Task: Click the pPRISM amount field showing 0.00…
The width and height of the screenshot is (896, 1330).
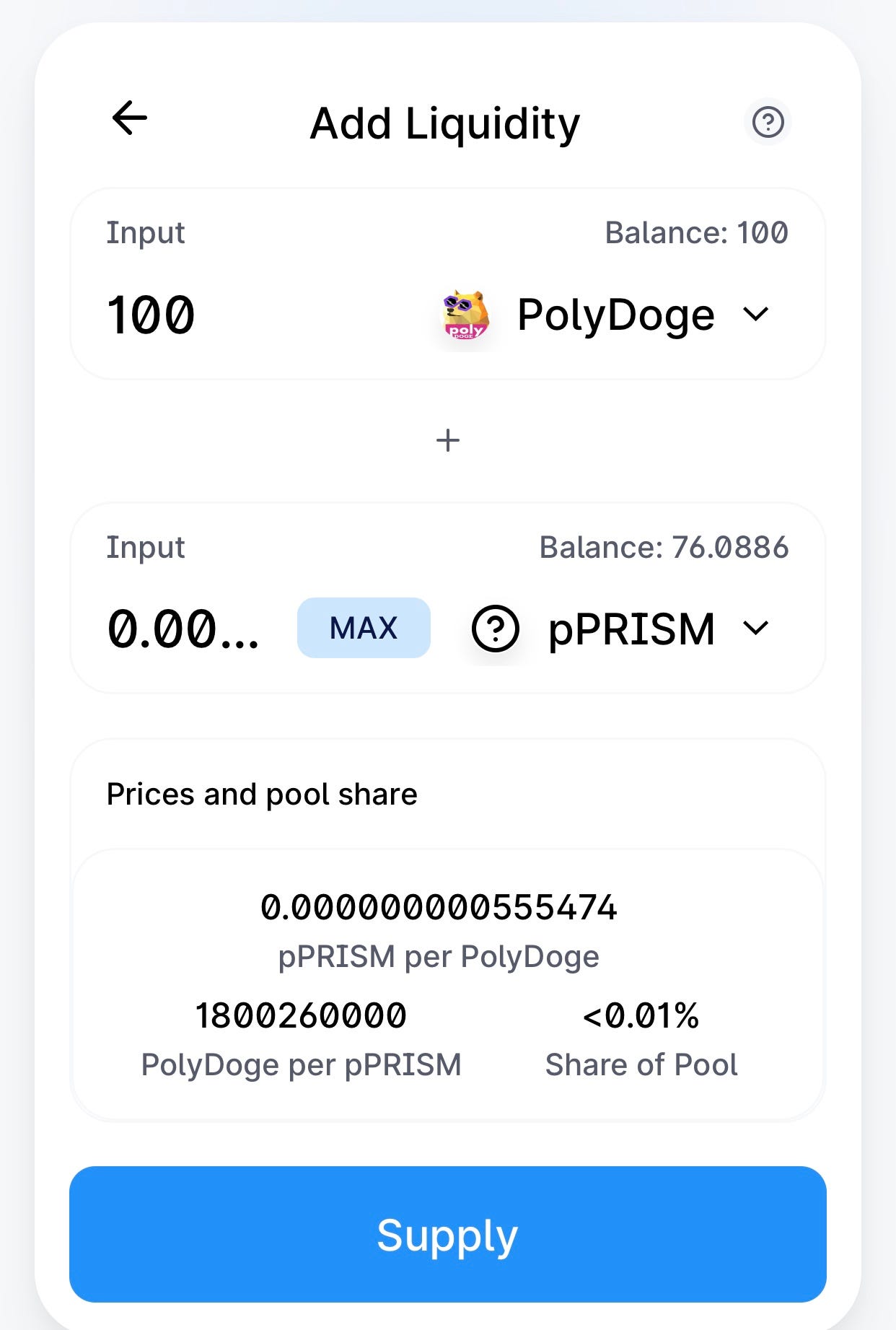Action: pyautogui.click(x=183, y=629)
